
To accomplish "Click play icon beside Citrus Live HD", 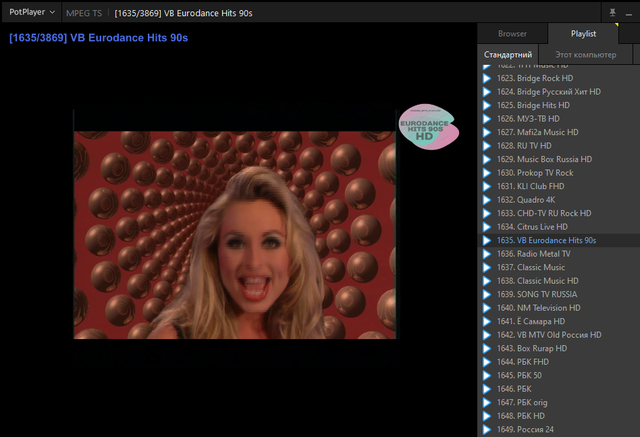I will (487, 227).
